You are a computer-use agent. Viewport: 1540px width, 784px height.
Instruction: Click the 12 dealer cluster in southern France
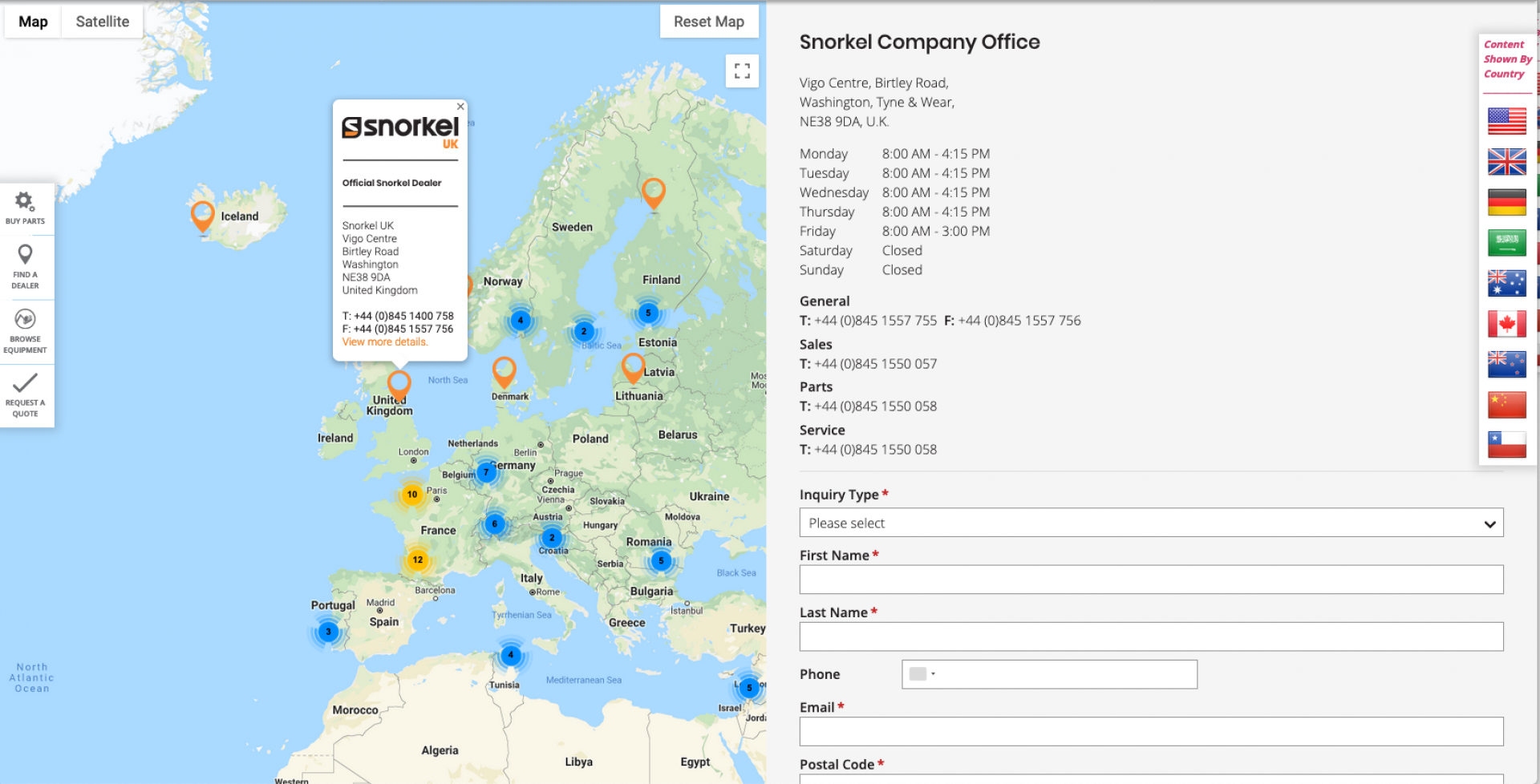click(x=417, y=560)
